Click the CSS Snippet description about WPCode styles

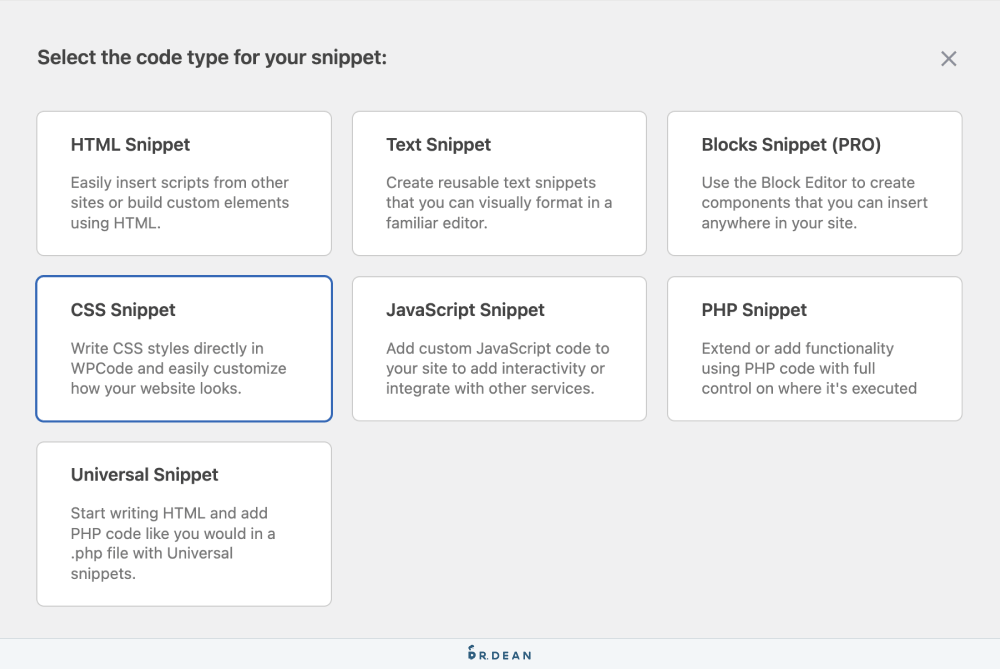[x=178, y=368]
